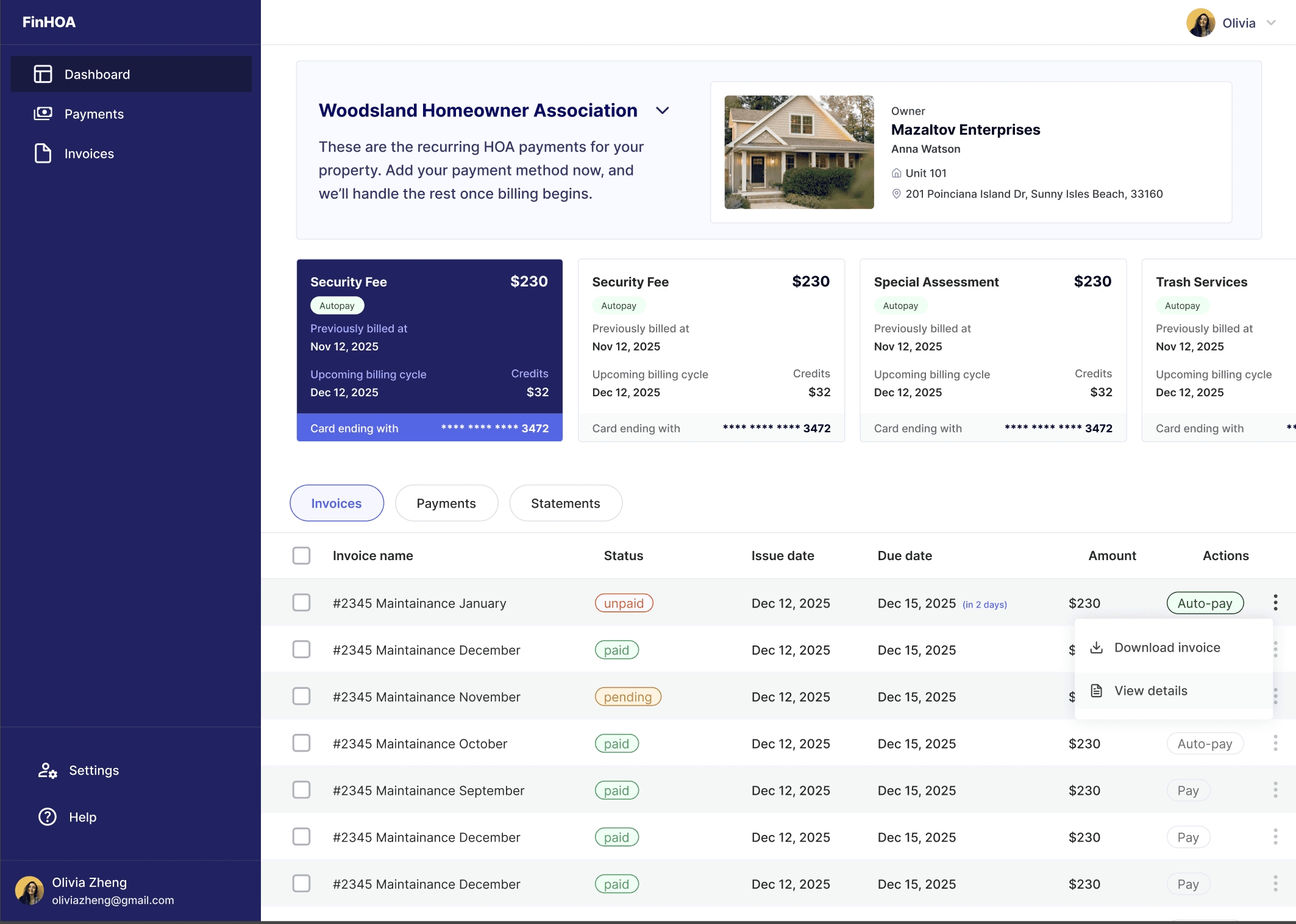The height and width of the screenshot is (924, 1296).
Task: Open the Olivia account dropdown arrow
Action: point(1271,23)
